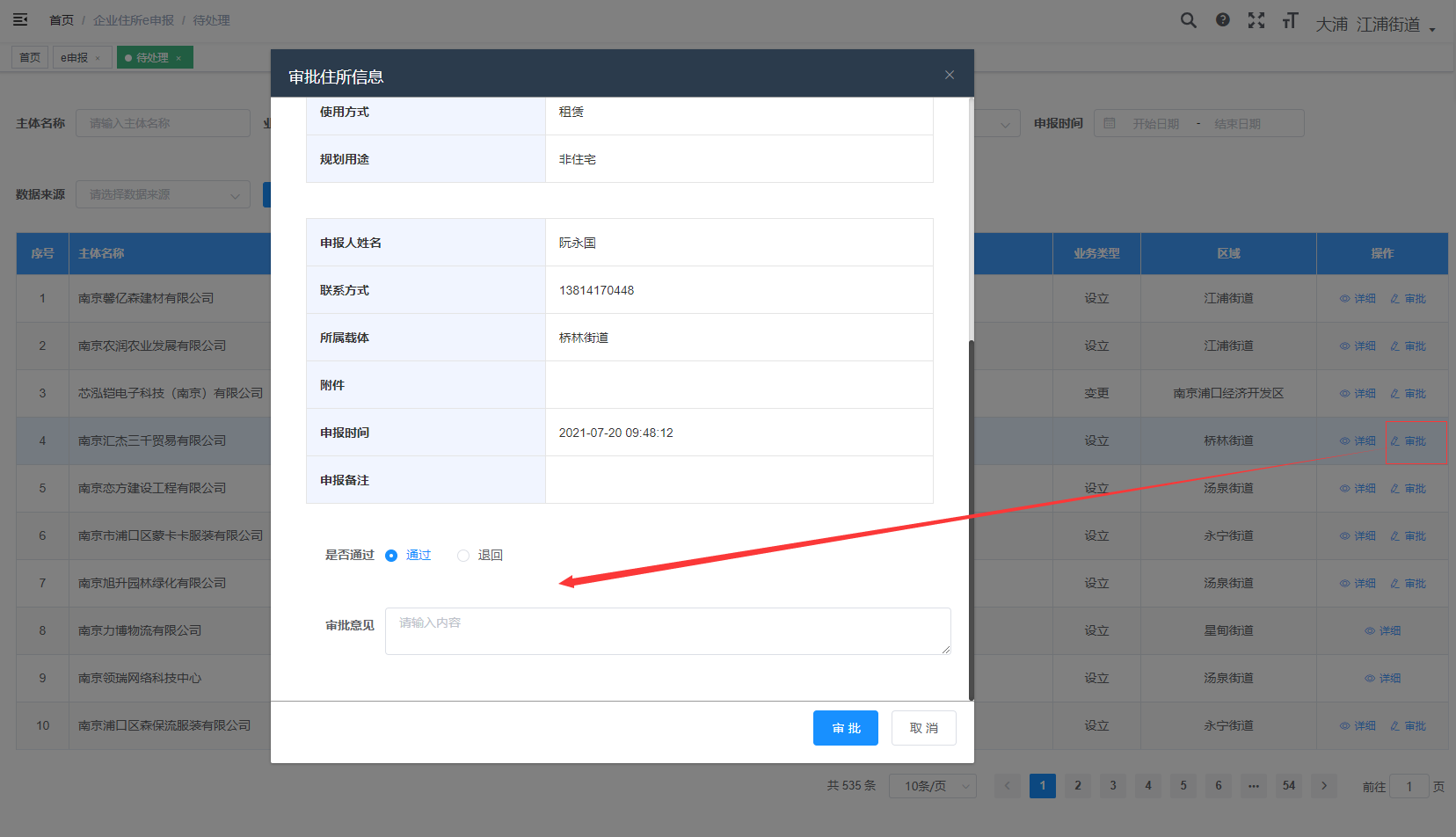Close the e申报 tab with its x

(x=98, y=58)
